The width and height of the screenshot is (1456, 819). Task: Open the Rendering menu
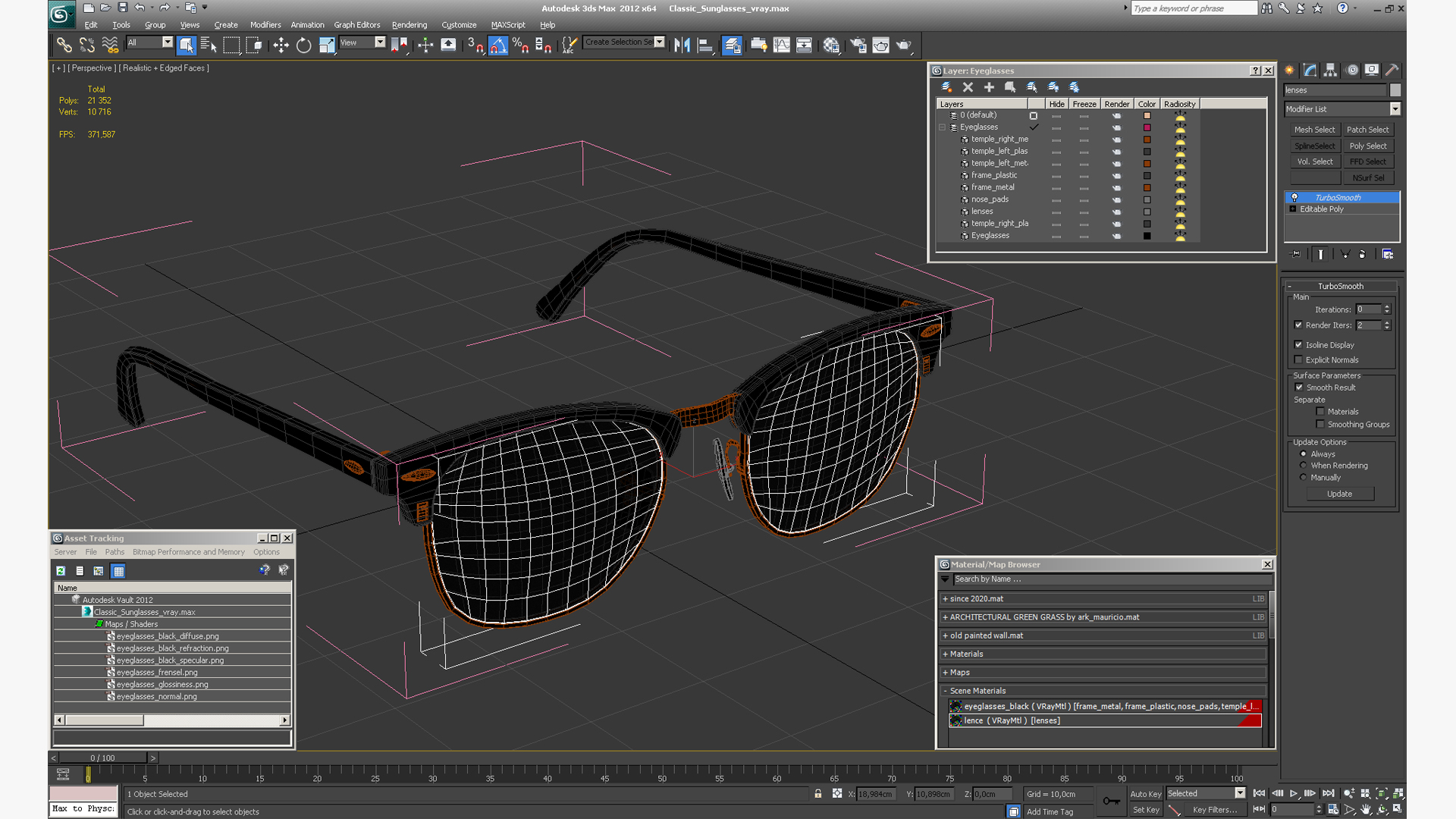tap(409, 25)
